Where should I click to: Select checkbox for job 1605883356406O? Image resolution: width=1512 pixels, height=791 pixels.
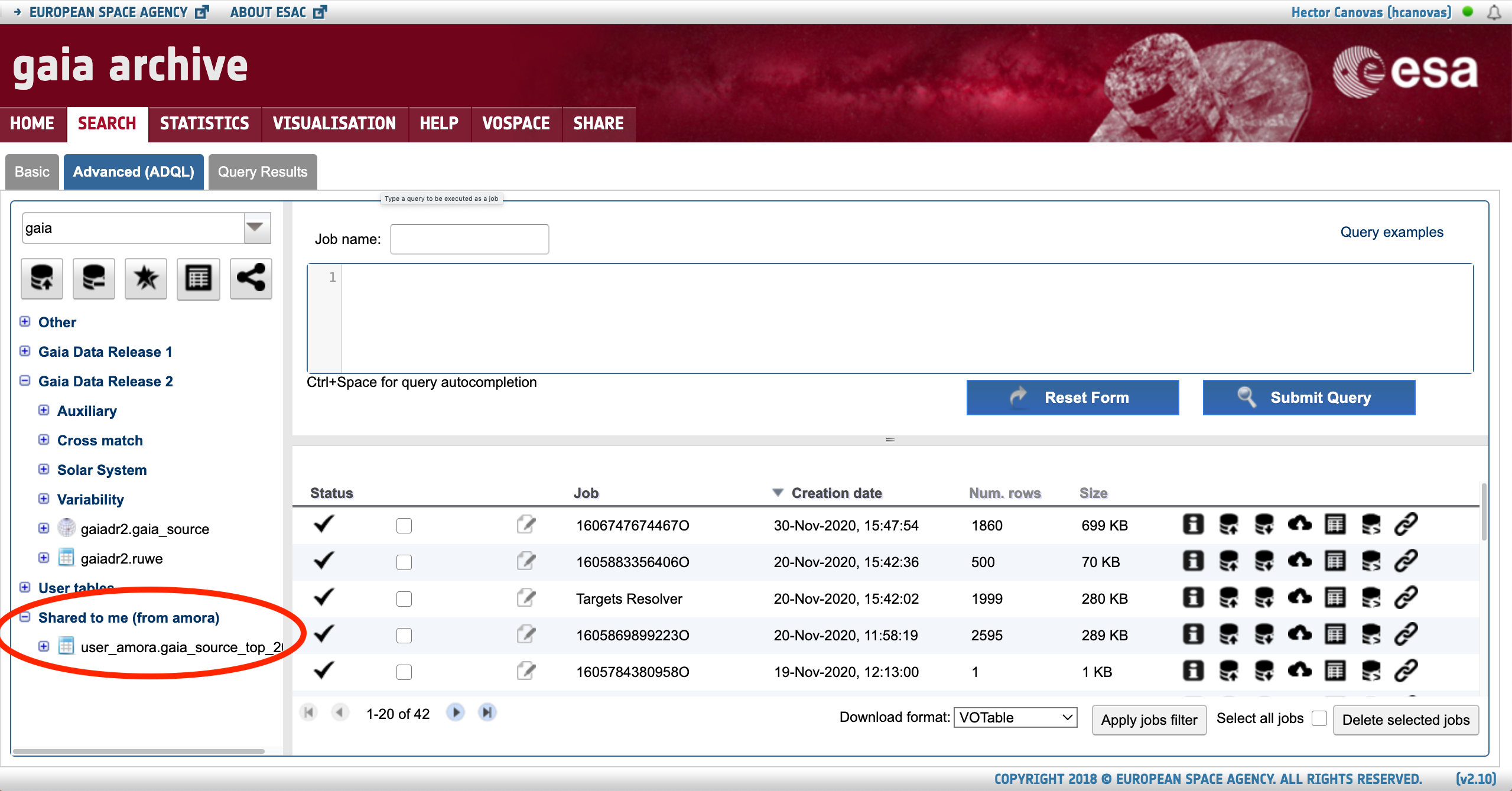[404, 562]
